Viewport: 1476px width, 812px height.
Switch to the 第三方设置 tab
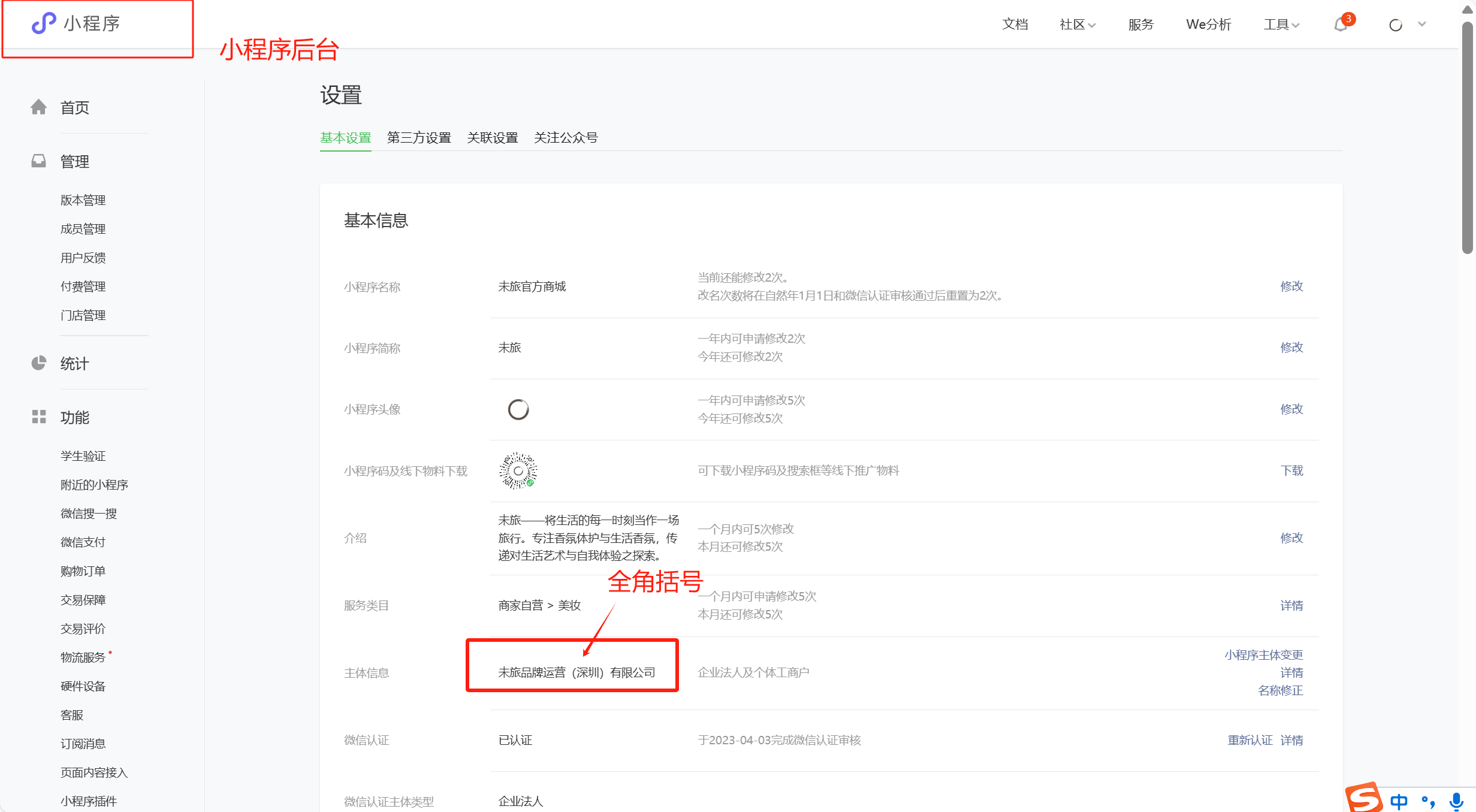point(419,138)
